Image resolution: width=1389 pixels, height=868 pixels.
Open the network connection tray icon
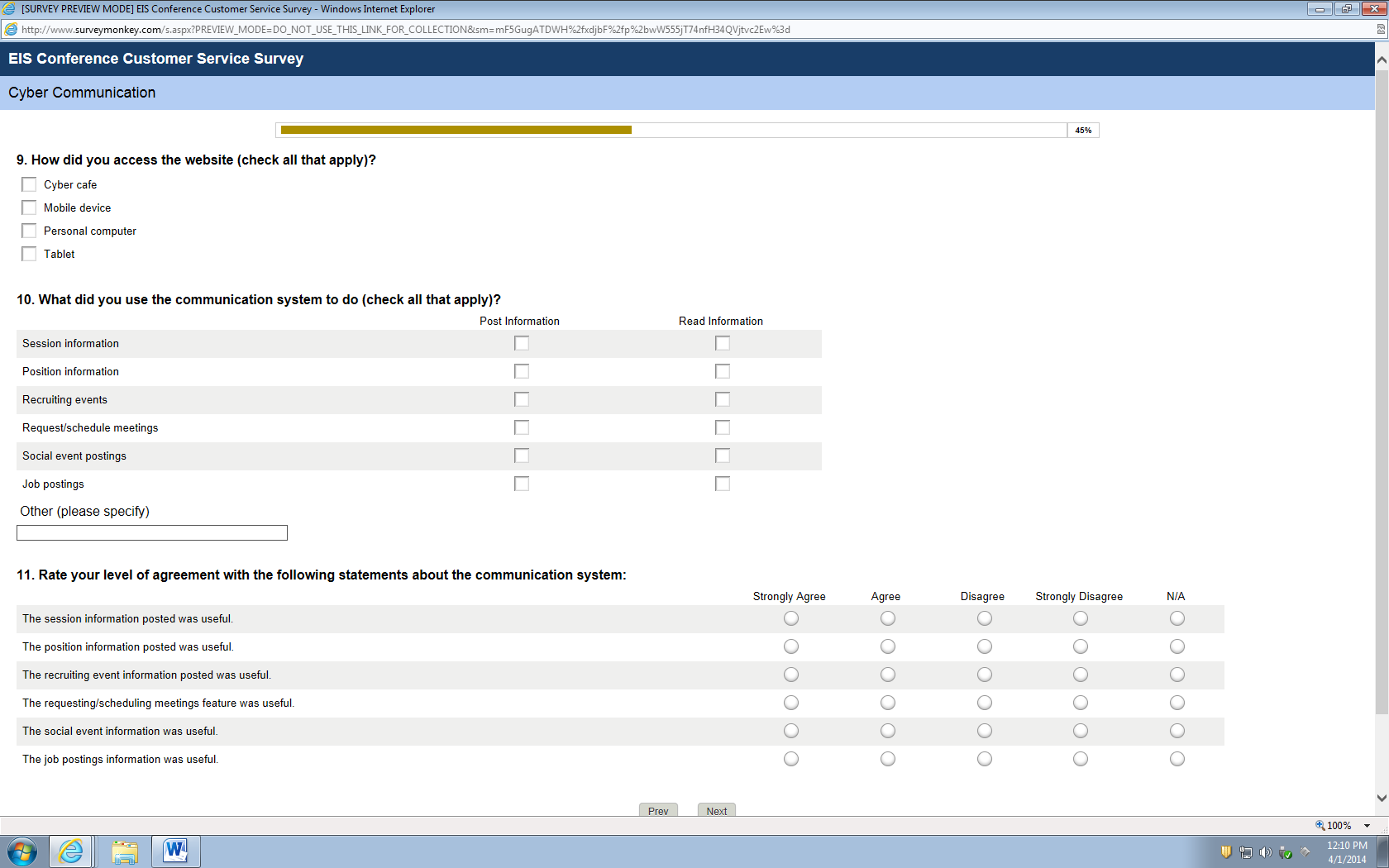click(x=1246, y=852)
